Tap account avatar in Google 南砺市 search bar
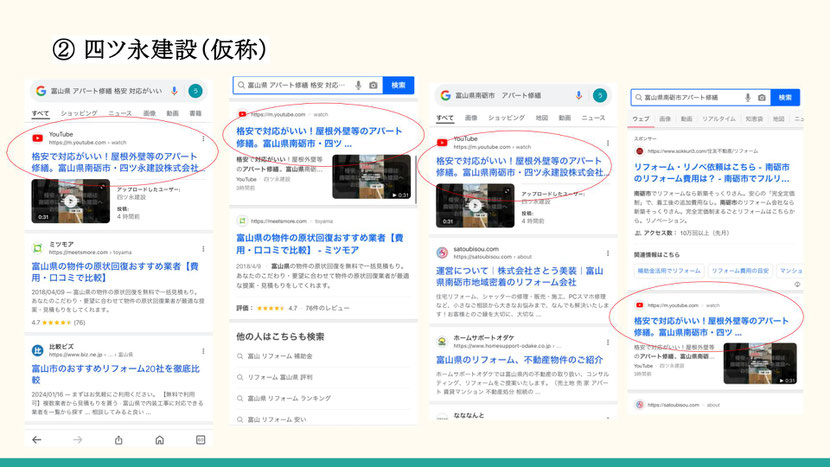830x467 pixels. pos(600,95)
